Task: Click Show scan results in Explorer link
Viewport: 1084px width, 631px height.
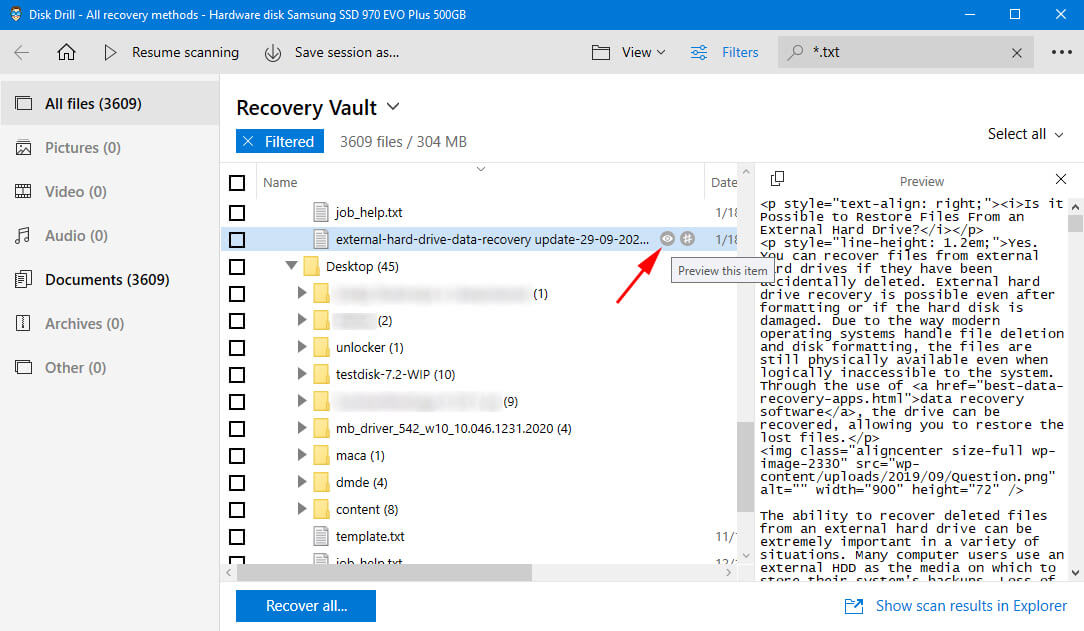Action: [971, 605]
